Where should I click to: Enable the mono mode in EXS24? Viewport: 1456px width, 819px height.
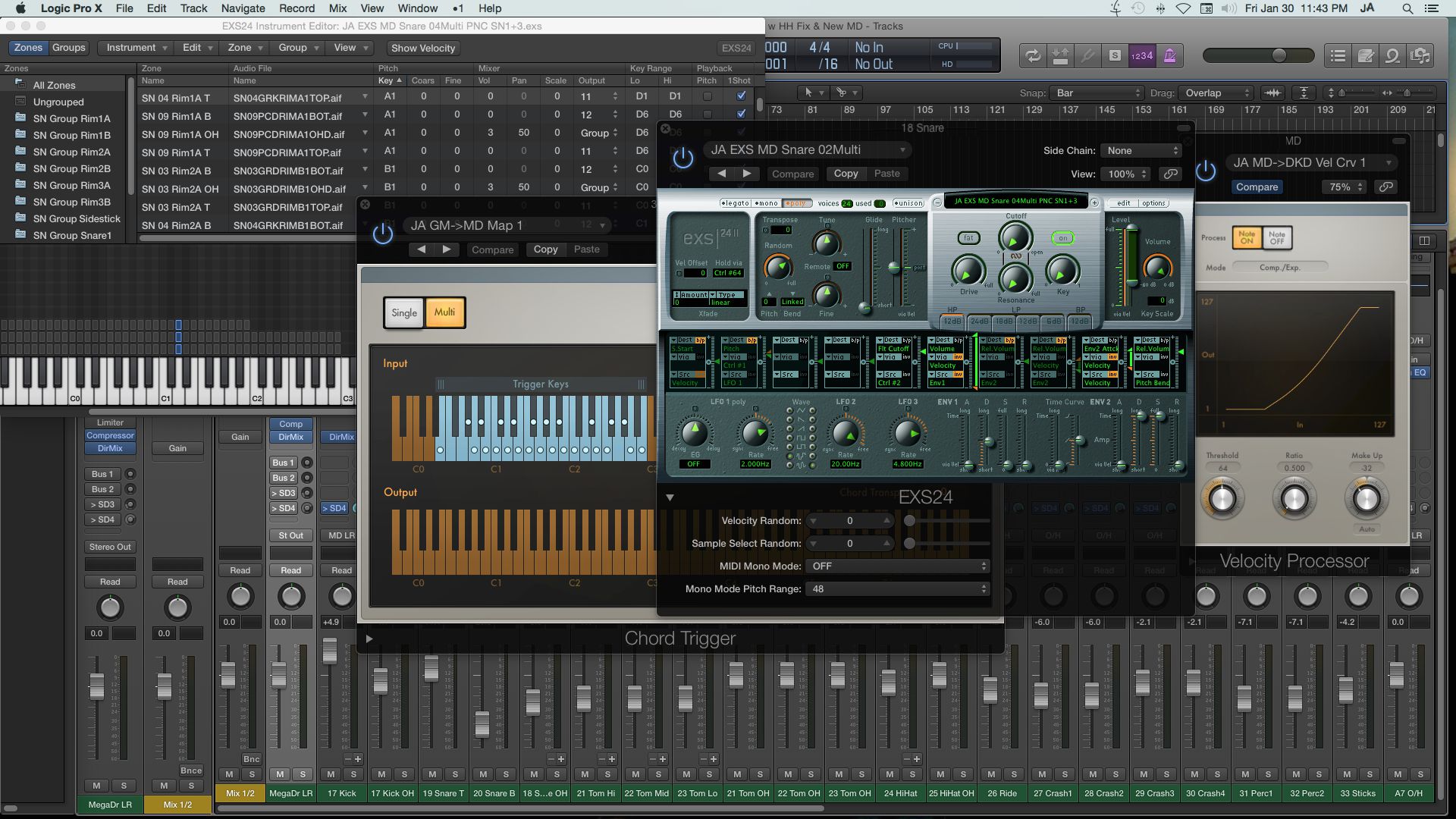(766, 203)
